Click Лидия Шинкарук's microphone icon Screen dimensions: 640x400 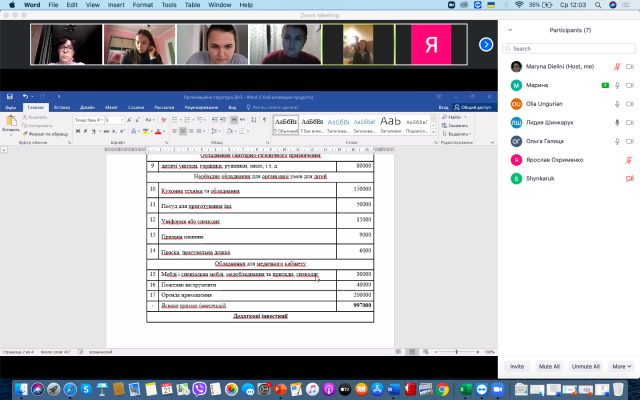[617, 122]
